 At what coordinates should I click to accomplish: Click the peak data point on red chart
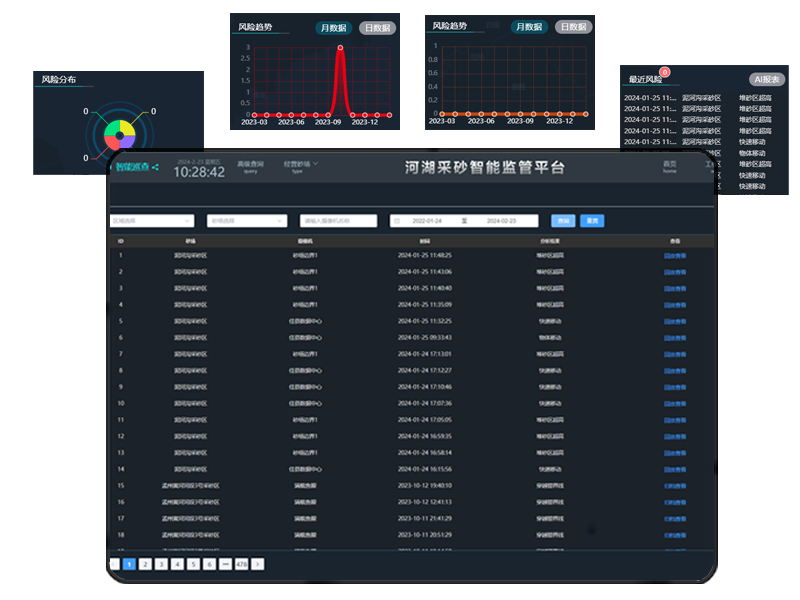coord(341,48)
